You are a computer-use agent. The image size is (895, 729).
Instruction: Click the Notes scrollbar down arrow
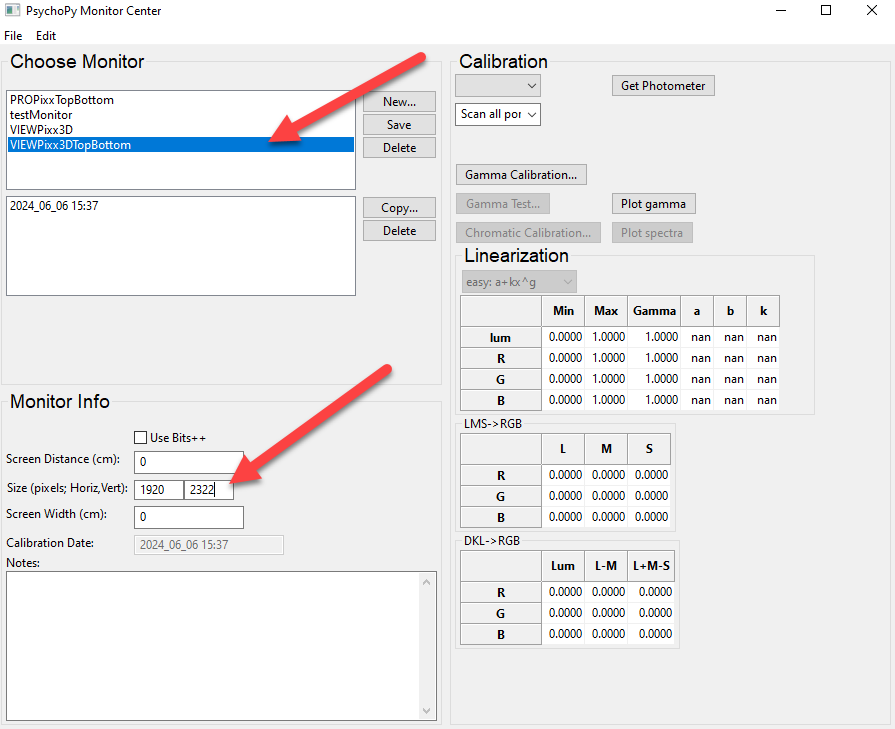(428, 710)
